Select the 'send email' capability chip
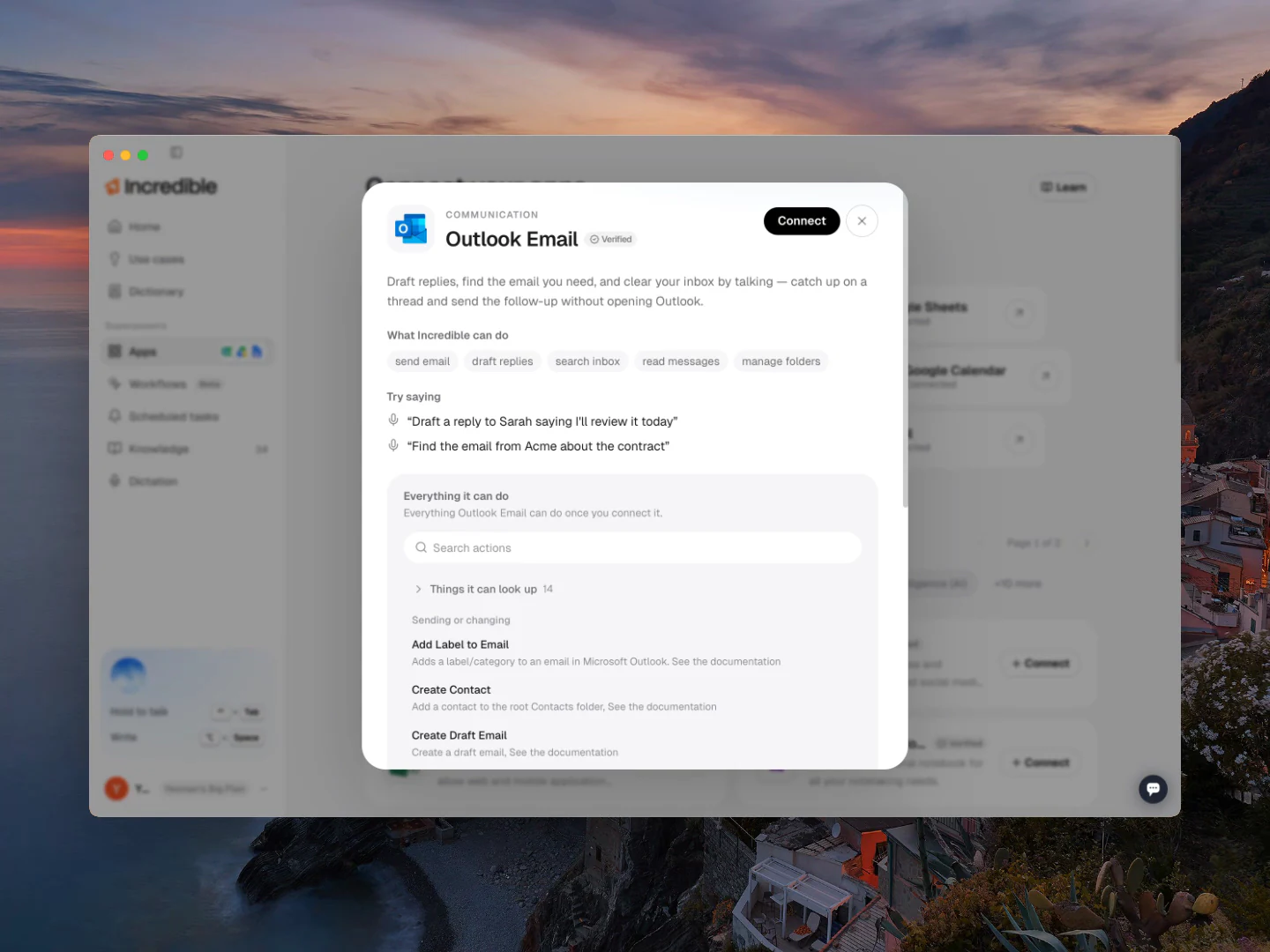 (x=422, y=361)
